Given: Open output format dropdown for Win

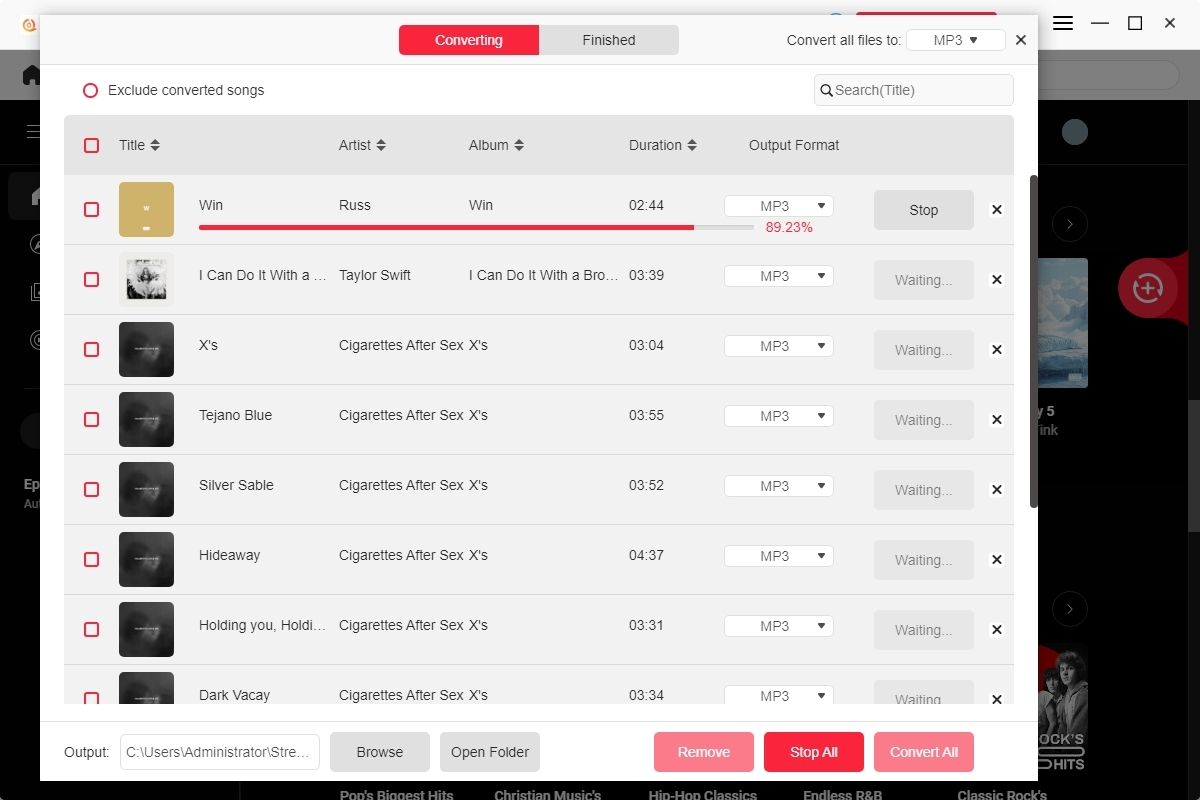Looking at the screenshot, I should click(x=779, y=206).
